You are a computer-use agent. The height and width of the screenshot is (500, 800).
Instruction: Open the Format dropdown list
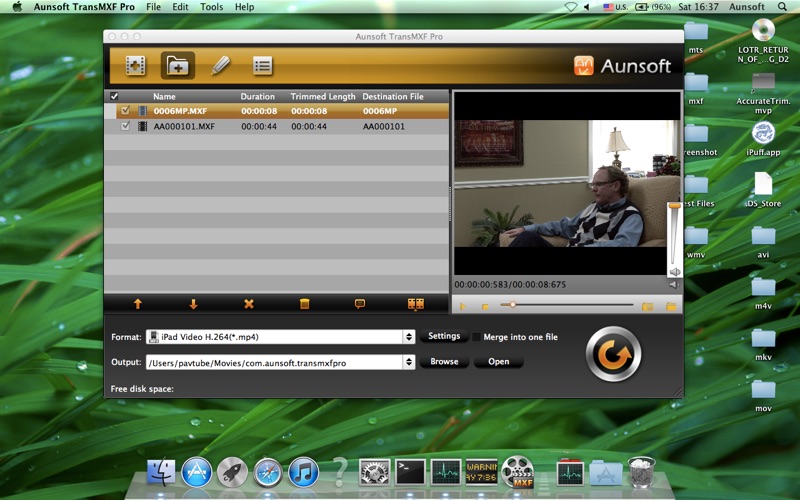pyautogui.click(x=408, y=337)
